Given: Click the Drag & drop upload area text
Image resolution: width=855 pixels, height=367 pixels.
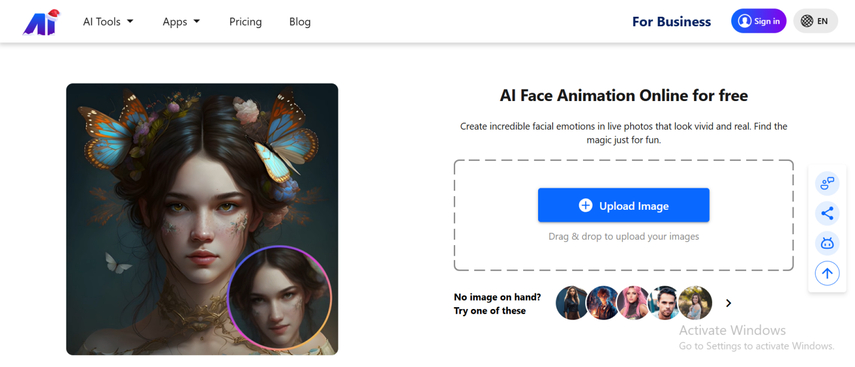Looking at the screenshot, I should (623, 237).
